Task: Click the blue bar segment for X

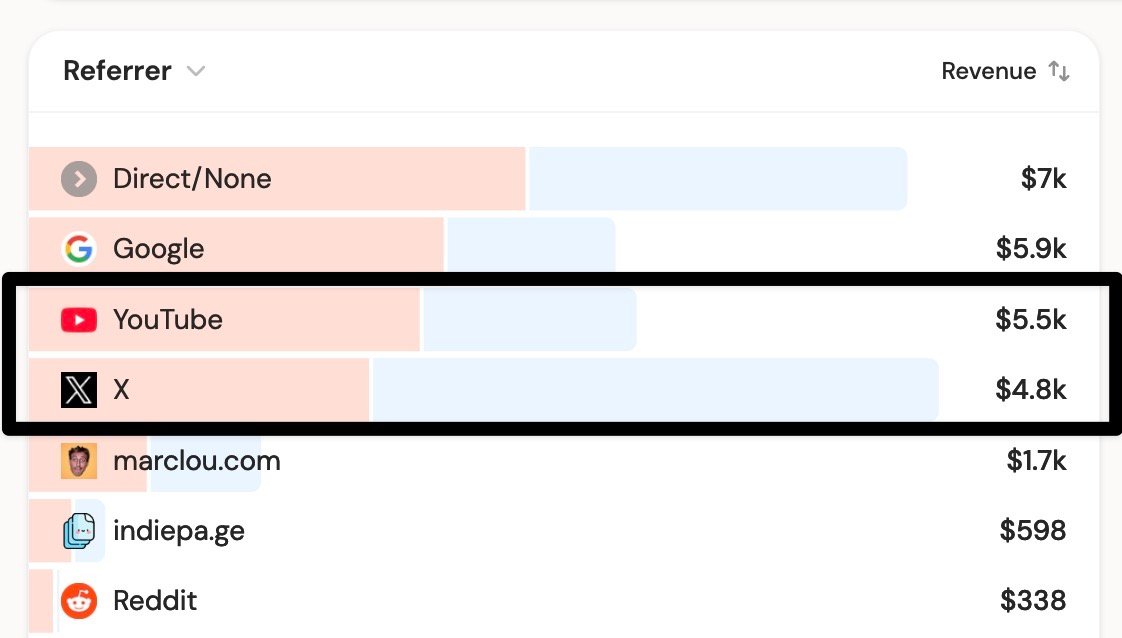Action: tap(655, 390)
